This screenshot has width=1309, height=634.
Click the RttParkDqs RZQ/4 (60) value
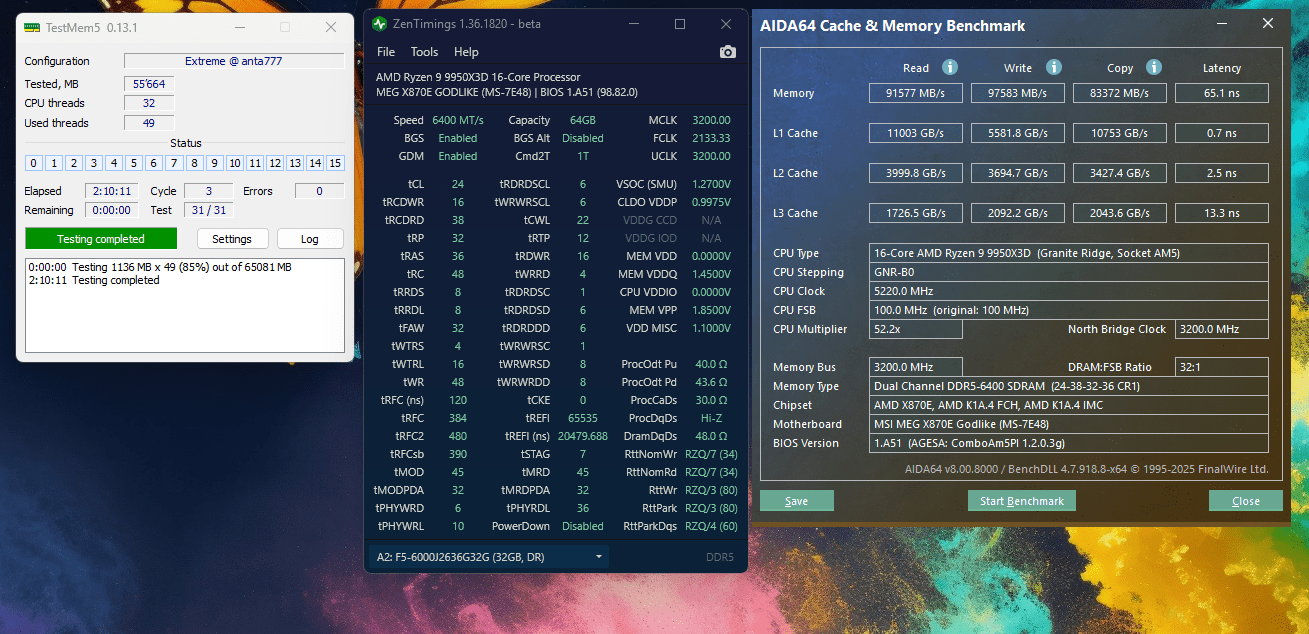tap(711, 526)
